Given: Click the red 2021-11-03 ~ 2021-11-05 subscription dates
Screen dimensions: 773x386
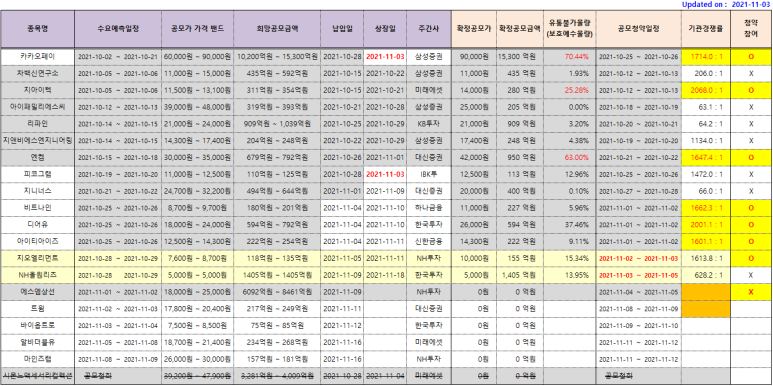Looking at the screenshot, I should [x=638, y=275].
